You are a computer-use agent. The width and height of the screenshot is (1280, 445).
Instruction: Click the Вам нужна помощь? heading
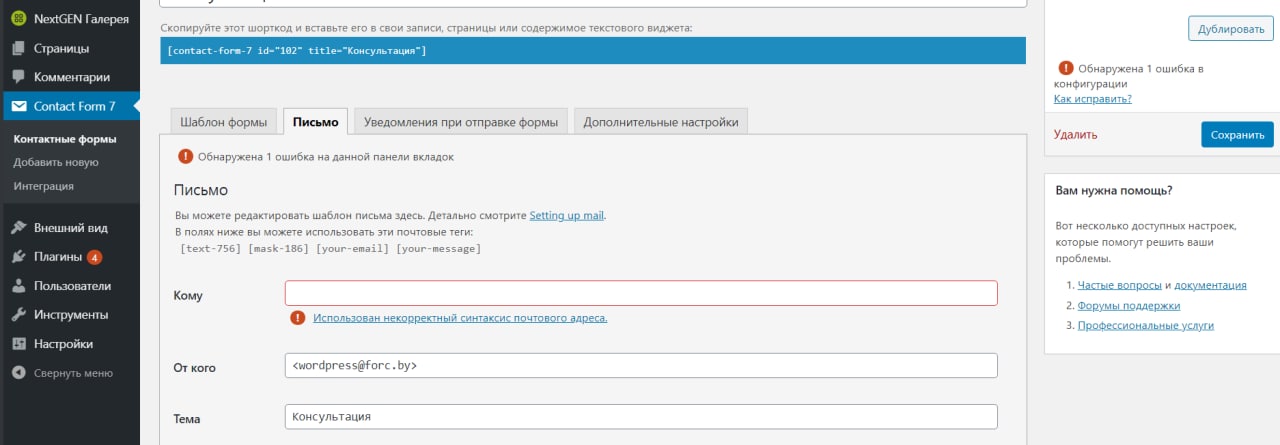pos(1114,190)
